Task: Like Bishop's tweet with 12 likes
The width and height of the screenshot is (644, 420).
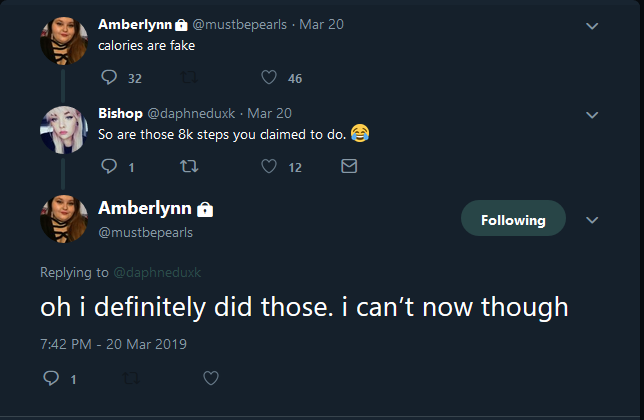Action: tap(269, 166)
